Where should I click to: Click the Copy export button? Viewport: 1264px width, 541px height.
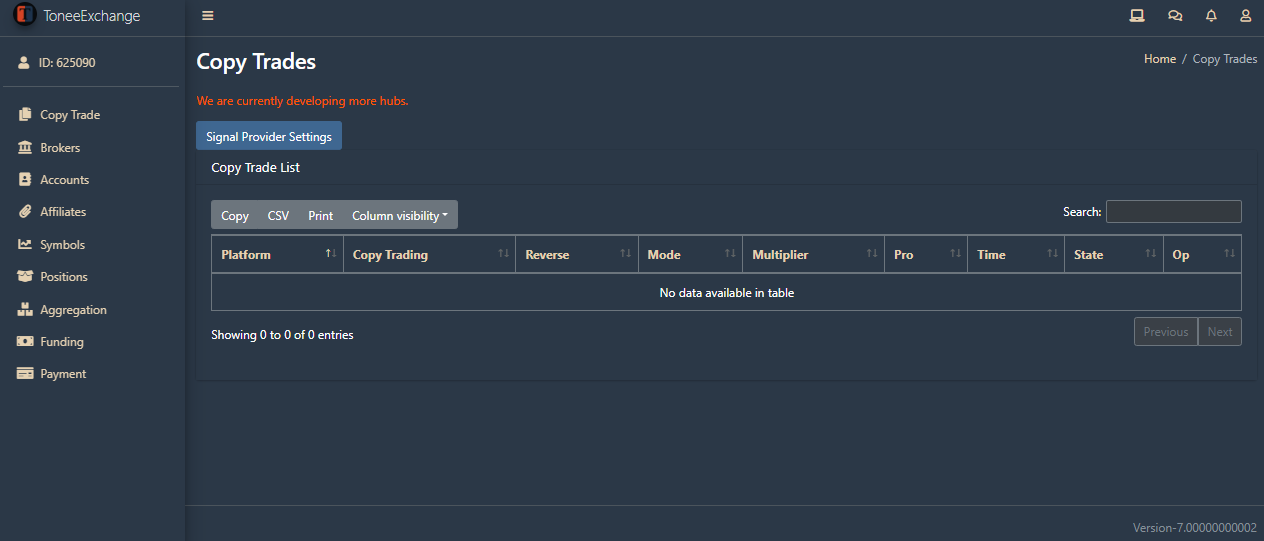(x=235, y=215)
